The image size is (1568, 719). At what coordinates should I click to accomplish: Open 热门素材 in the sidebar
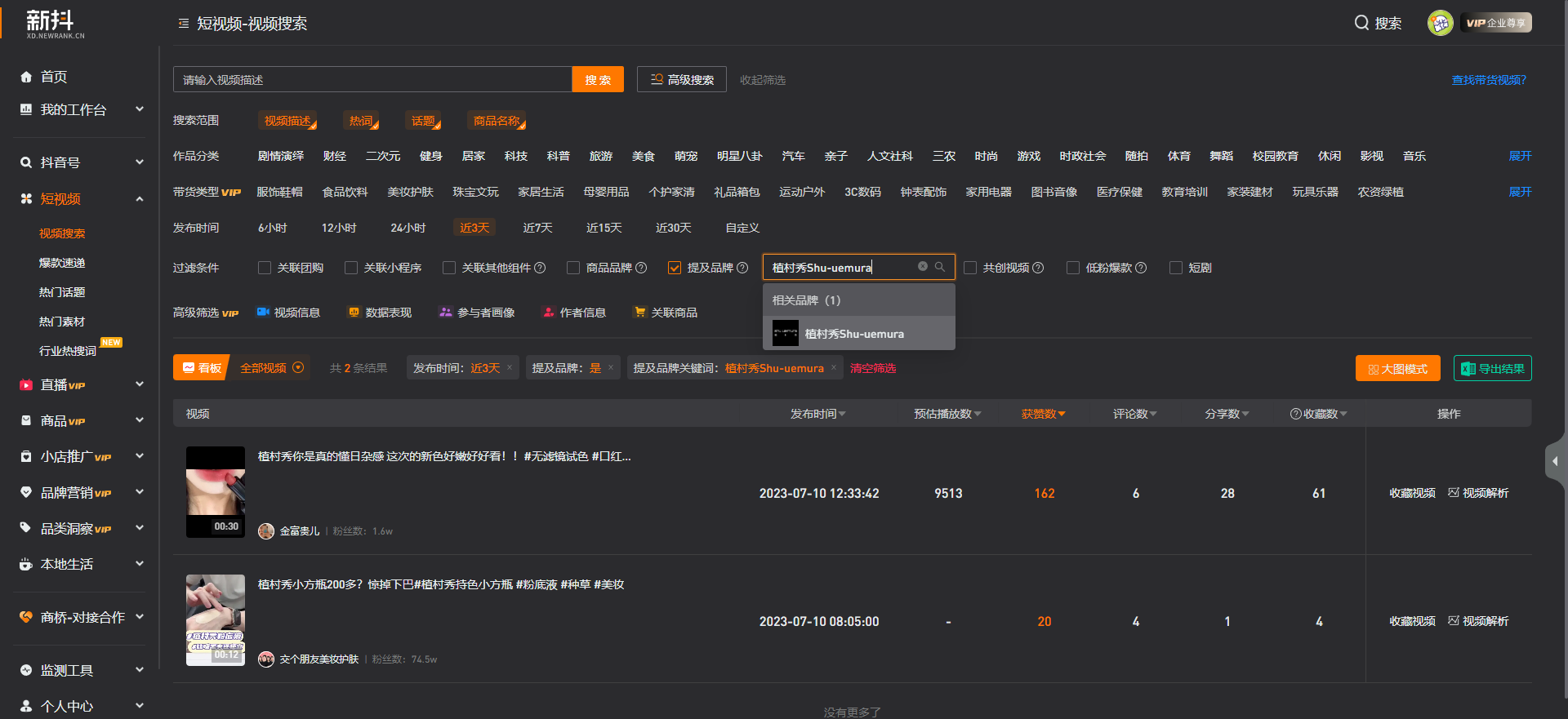62,322
